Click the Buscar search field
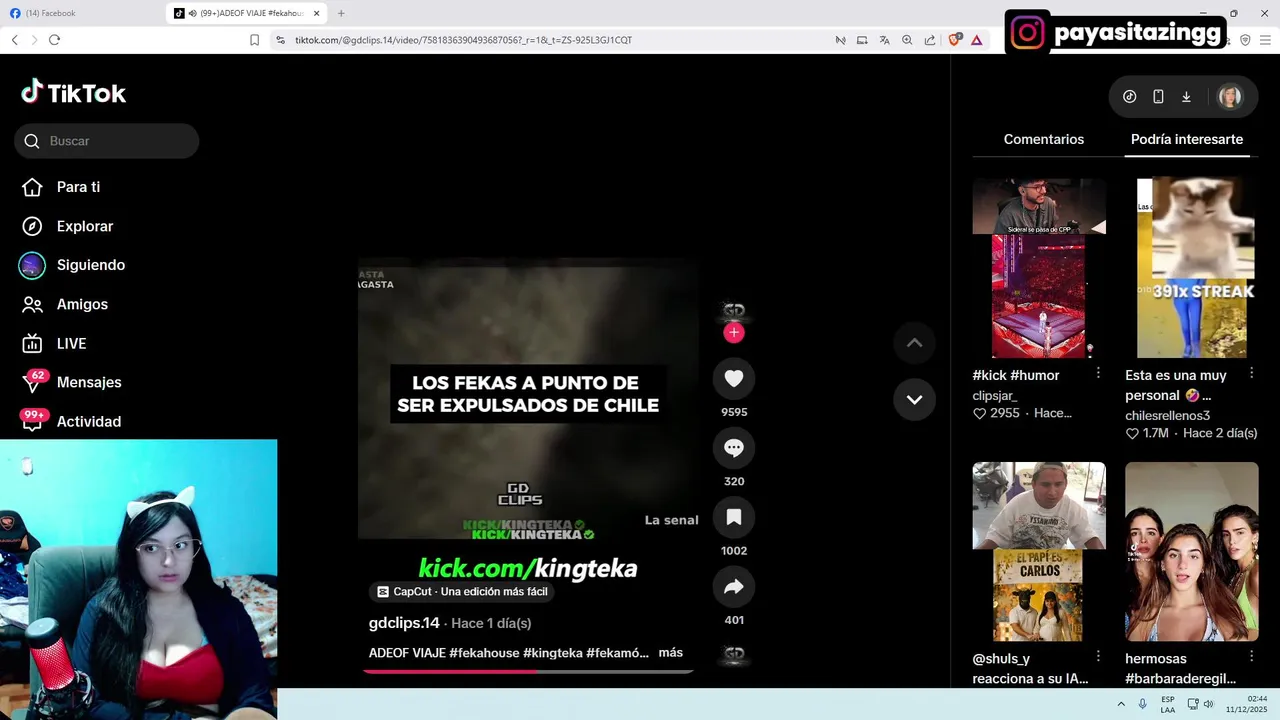The width and height of the screenshot is (1280, 720). 107,141
